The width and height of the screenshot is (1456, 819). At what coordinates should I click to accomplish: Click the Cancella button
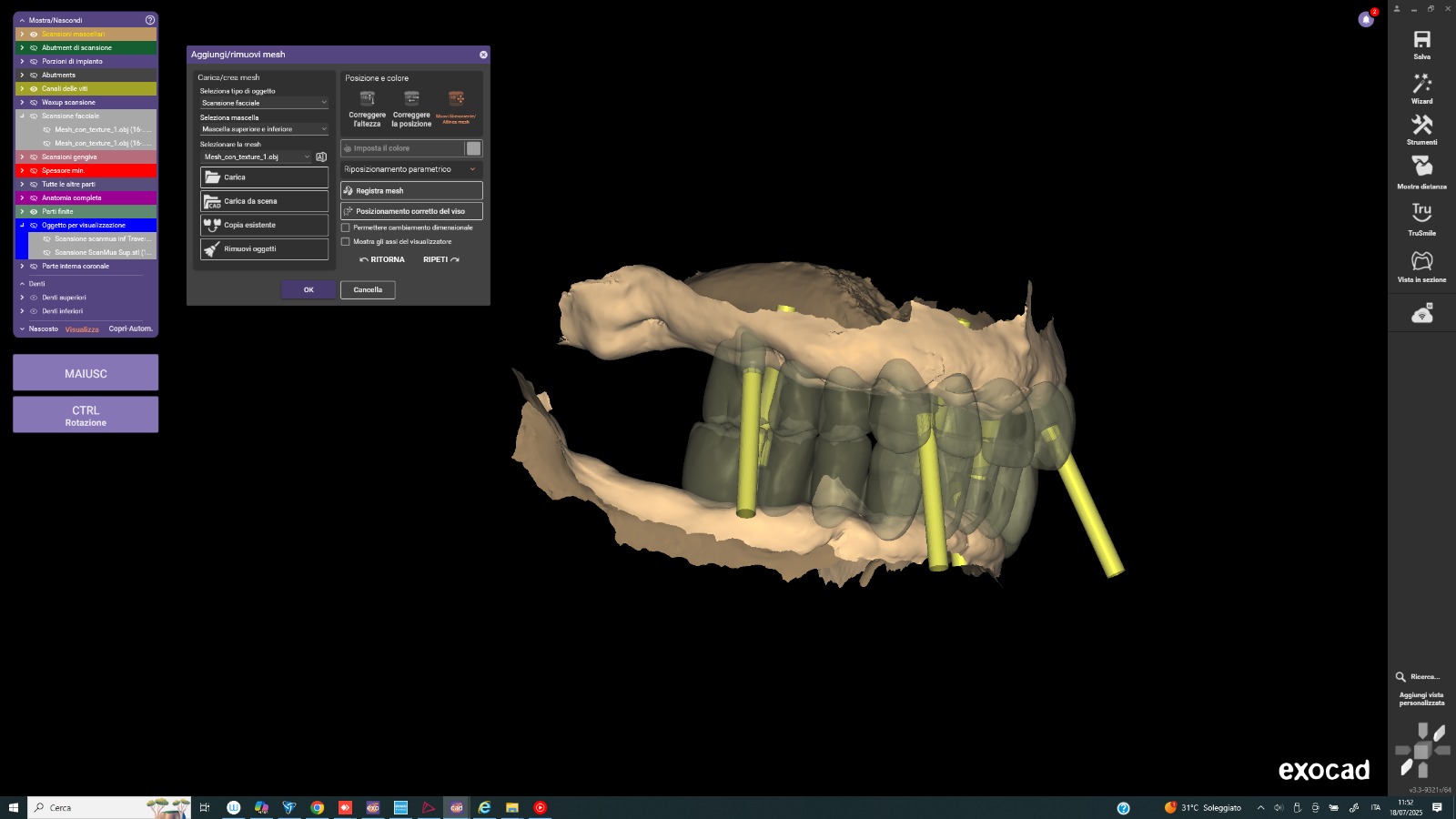point(368,290)
